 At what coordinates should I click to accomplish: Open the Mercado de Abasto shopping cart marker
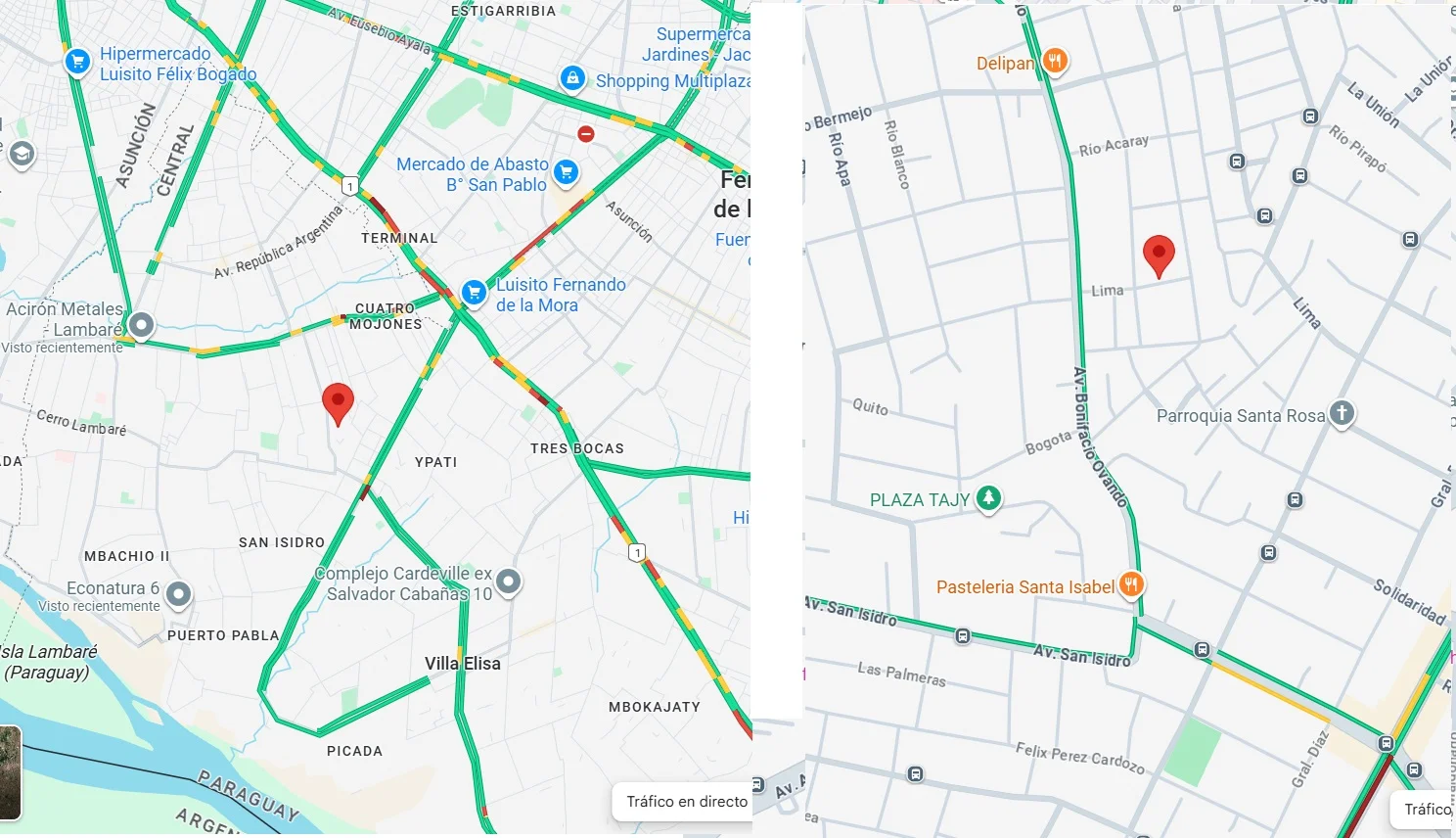pyautogui.click(x=566, y=173)
